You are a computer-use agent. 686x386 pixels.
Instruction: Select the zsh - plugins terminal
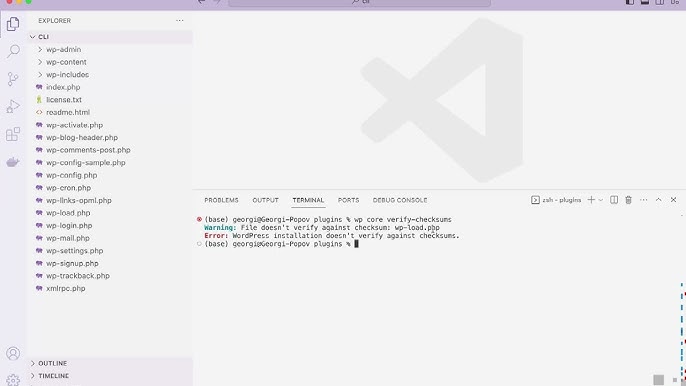556,200
